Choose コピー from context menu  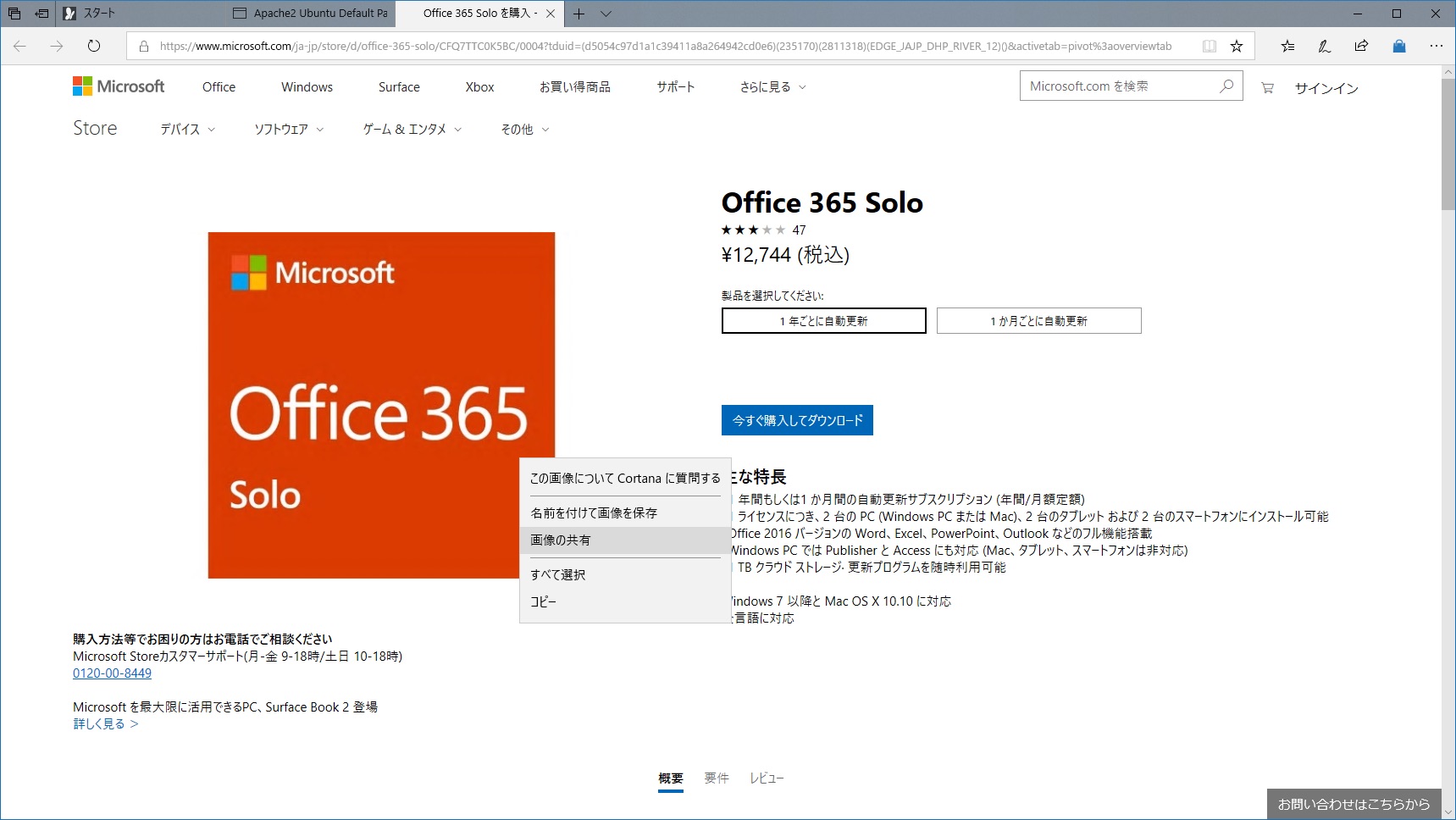(x=625, y=602)
